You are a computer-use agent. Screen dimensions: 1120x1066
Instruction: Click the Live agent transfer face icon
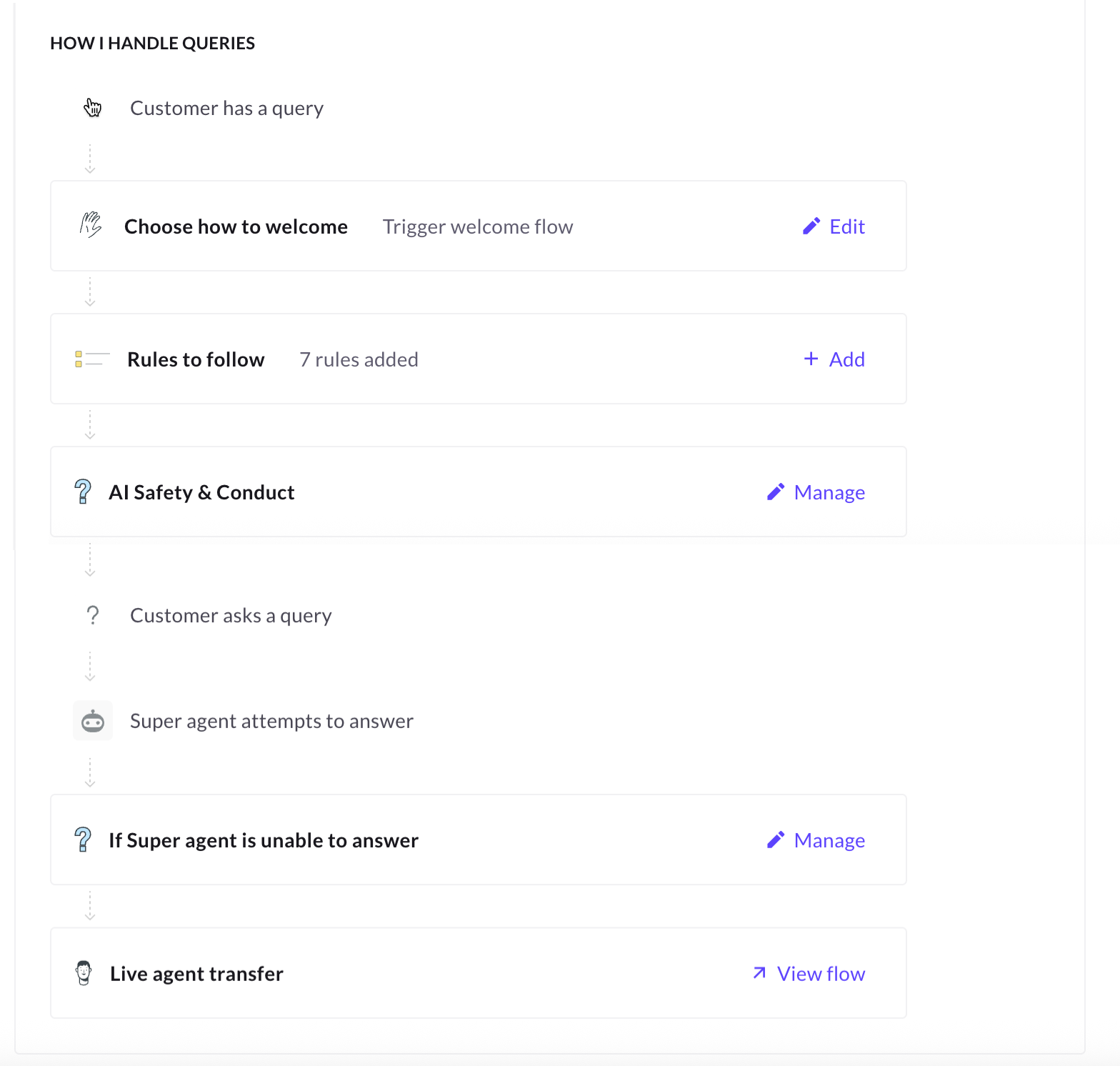pyautogui.click(x=84, y=973)
